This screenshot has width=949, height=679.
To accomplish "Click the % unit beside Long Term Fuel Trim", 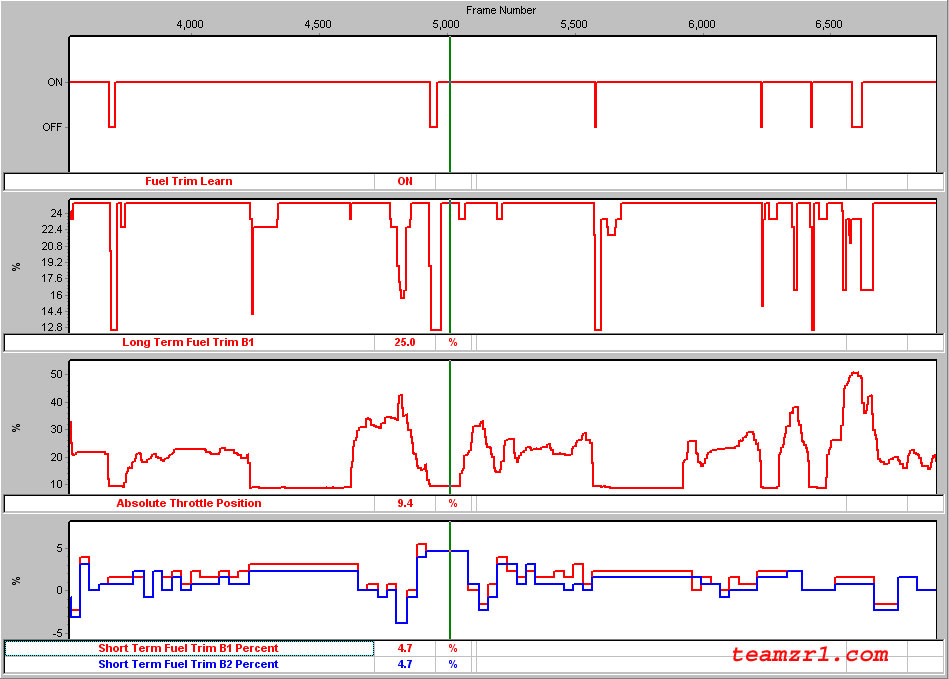I will pyautogui.click(x=453, y=342).
